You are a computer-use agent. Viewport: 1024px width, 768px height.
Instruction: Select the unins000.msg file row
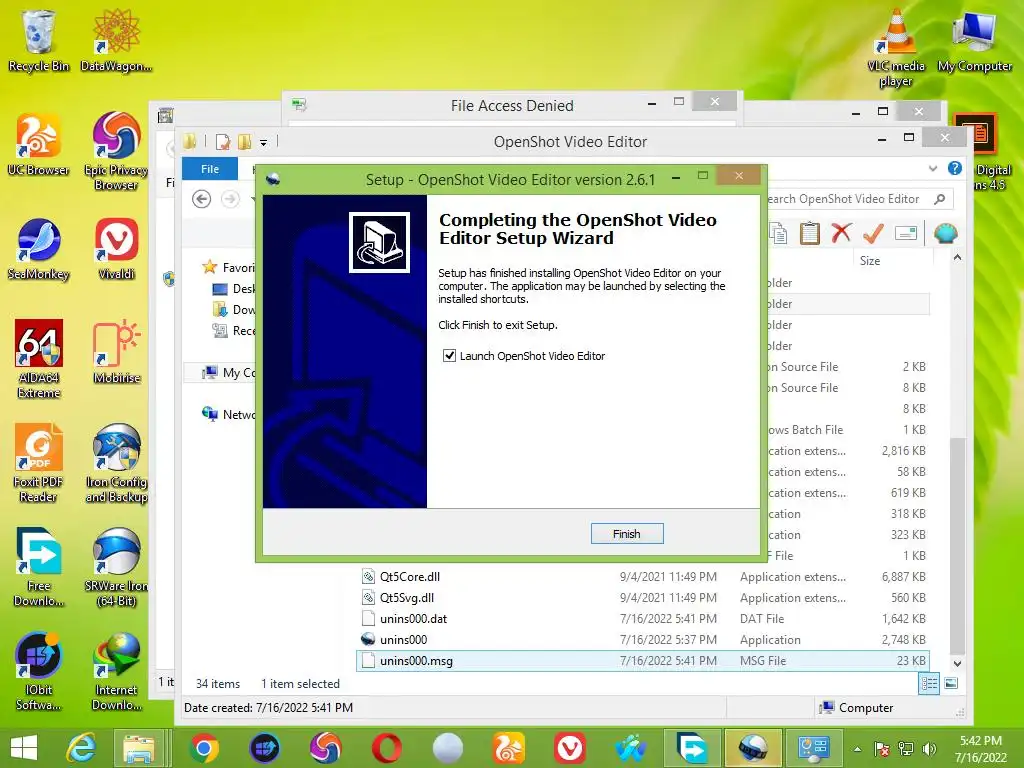point(643,661)
